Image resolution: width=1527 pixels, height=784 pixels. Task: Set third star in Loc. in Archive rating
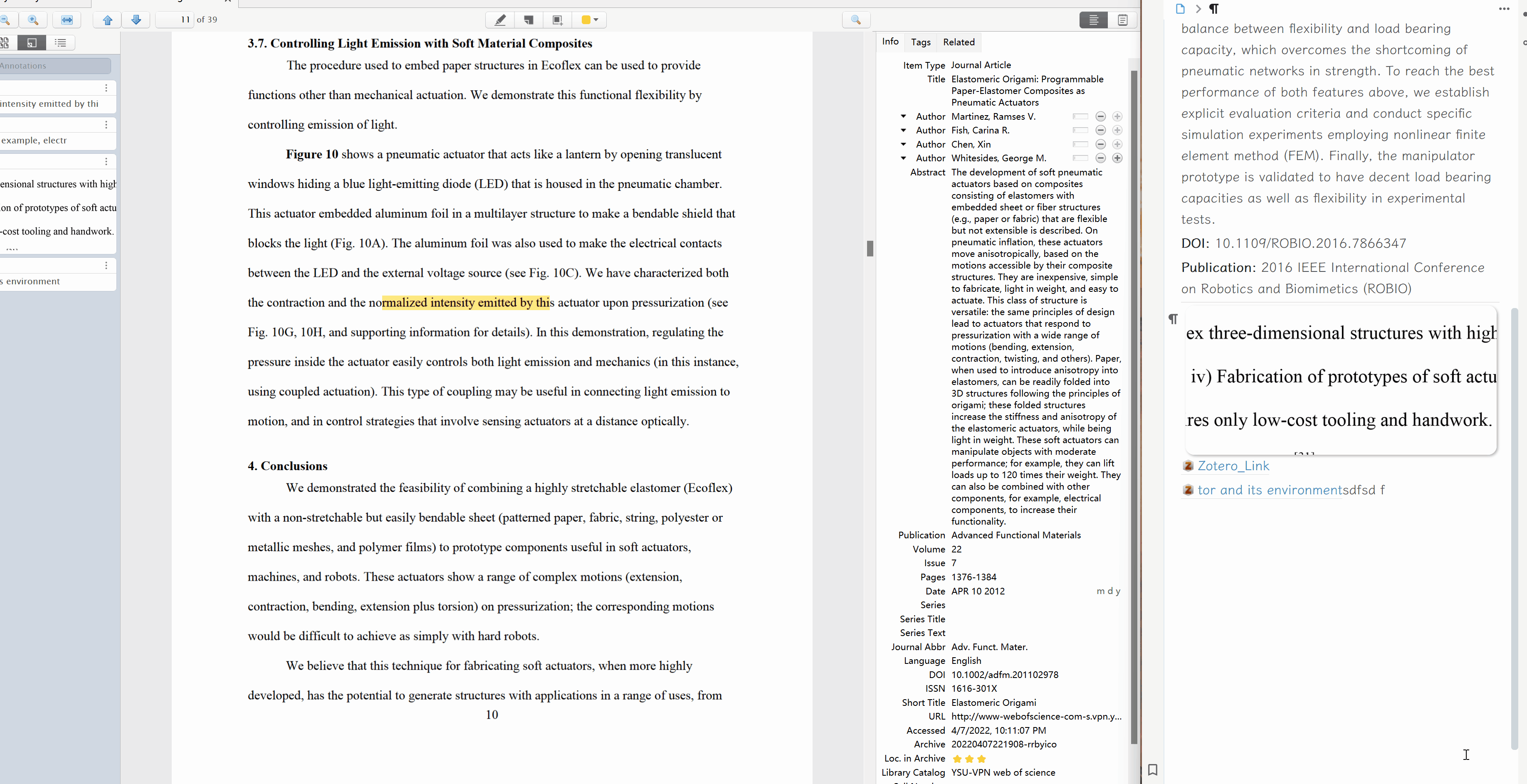click(x=982, y=759)
